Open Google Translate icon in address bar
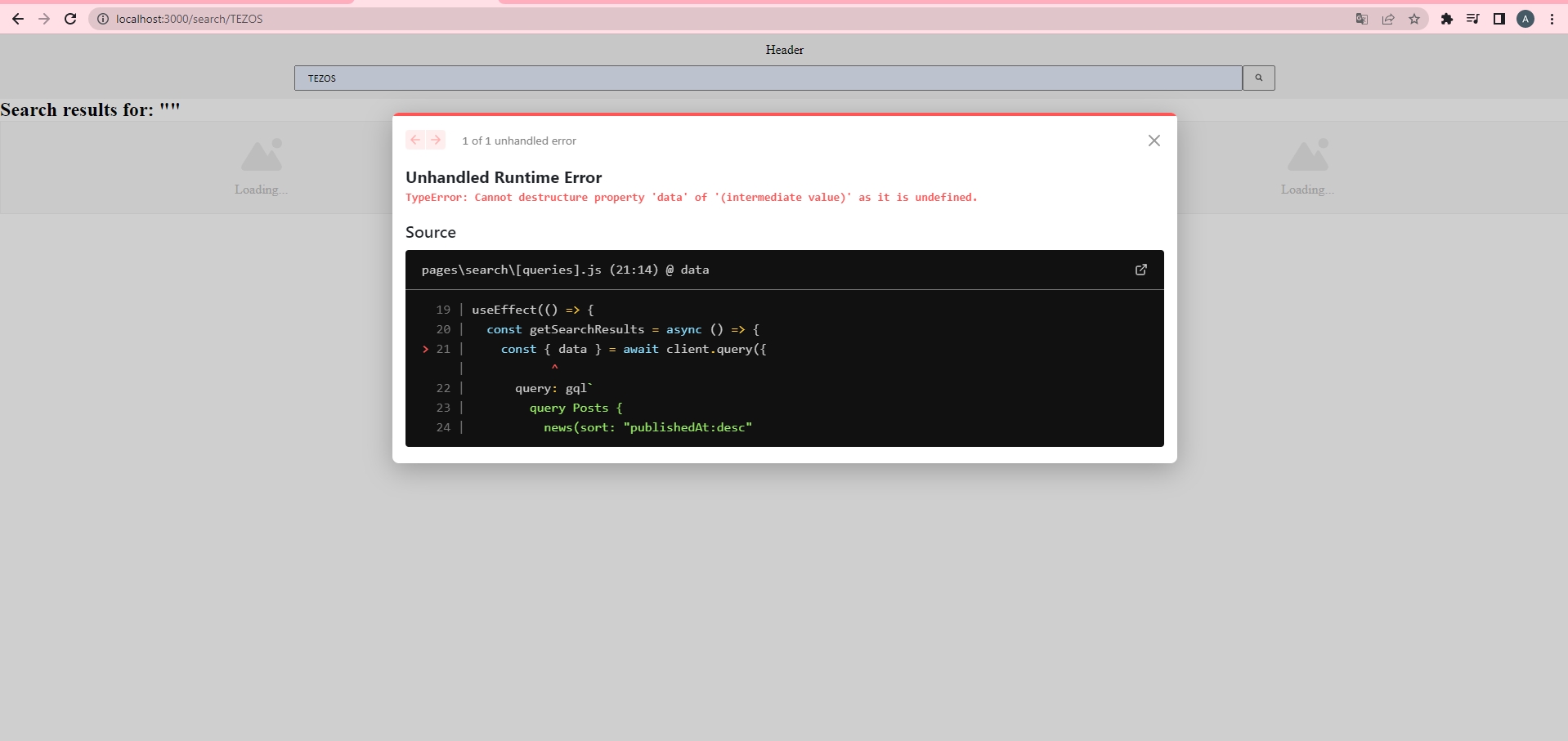Screen dimensions: 1568x741 pyautogui.click(x=1362, y=19)
